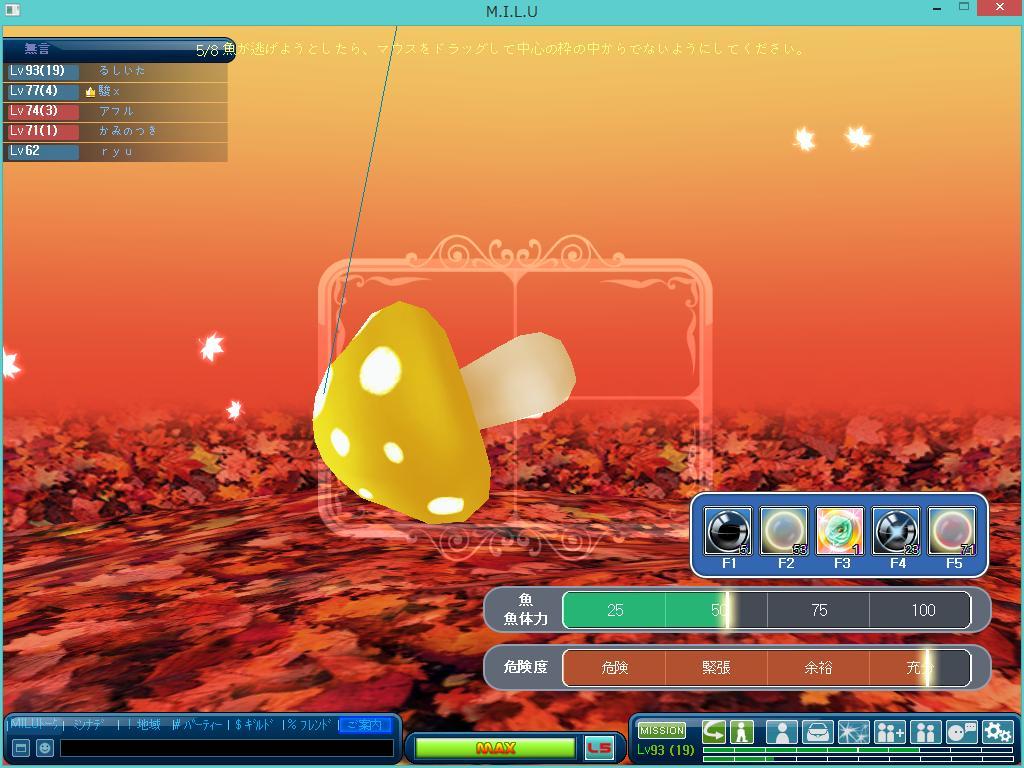The width and height of the screenshot is (1024, 768).
Task: Use the F2 bubble orb item
Action: pos(784,531)
